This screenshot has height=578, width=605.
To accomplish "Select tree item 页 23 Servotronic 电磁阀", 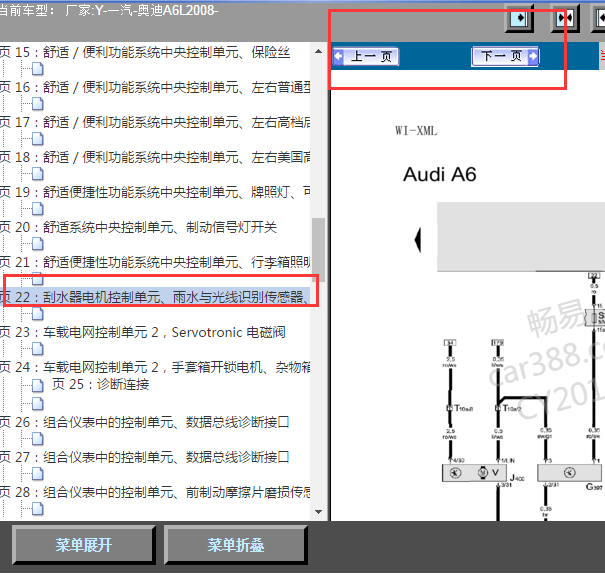I will point(142,332).
